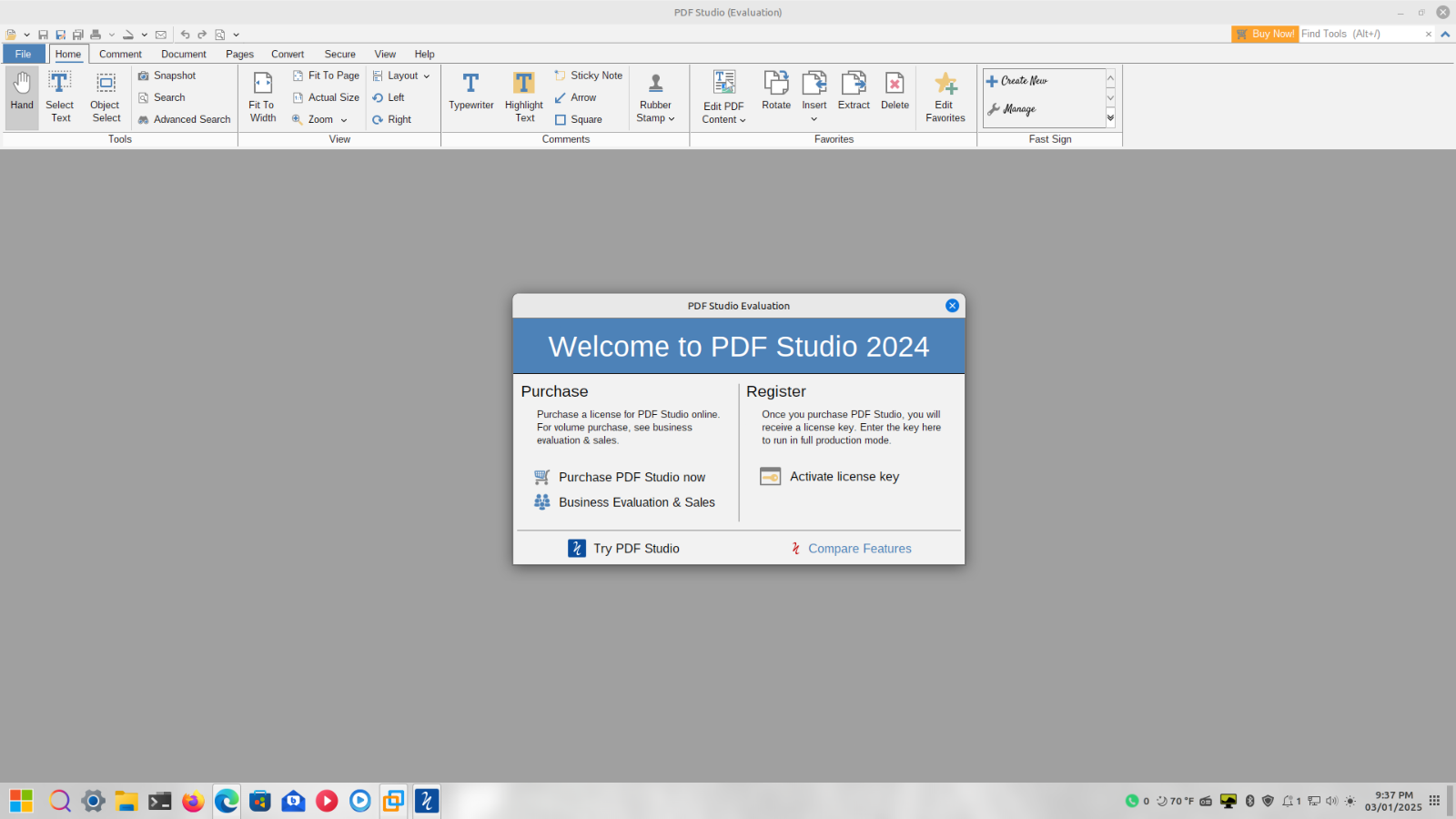Click Business Evaluation & Sales

pyautogui.click(x=624, y=502)
